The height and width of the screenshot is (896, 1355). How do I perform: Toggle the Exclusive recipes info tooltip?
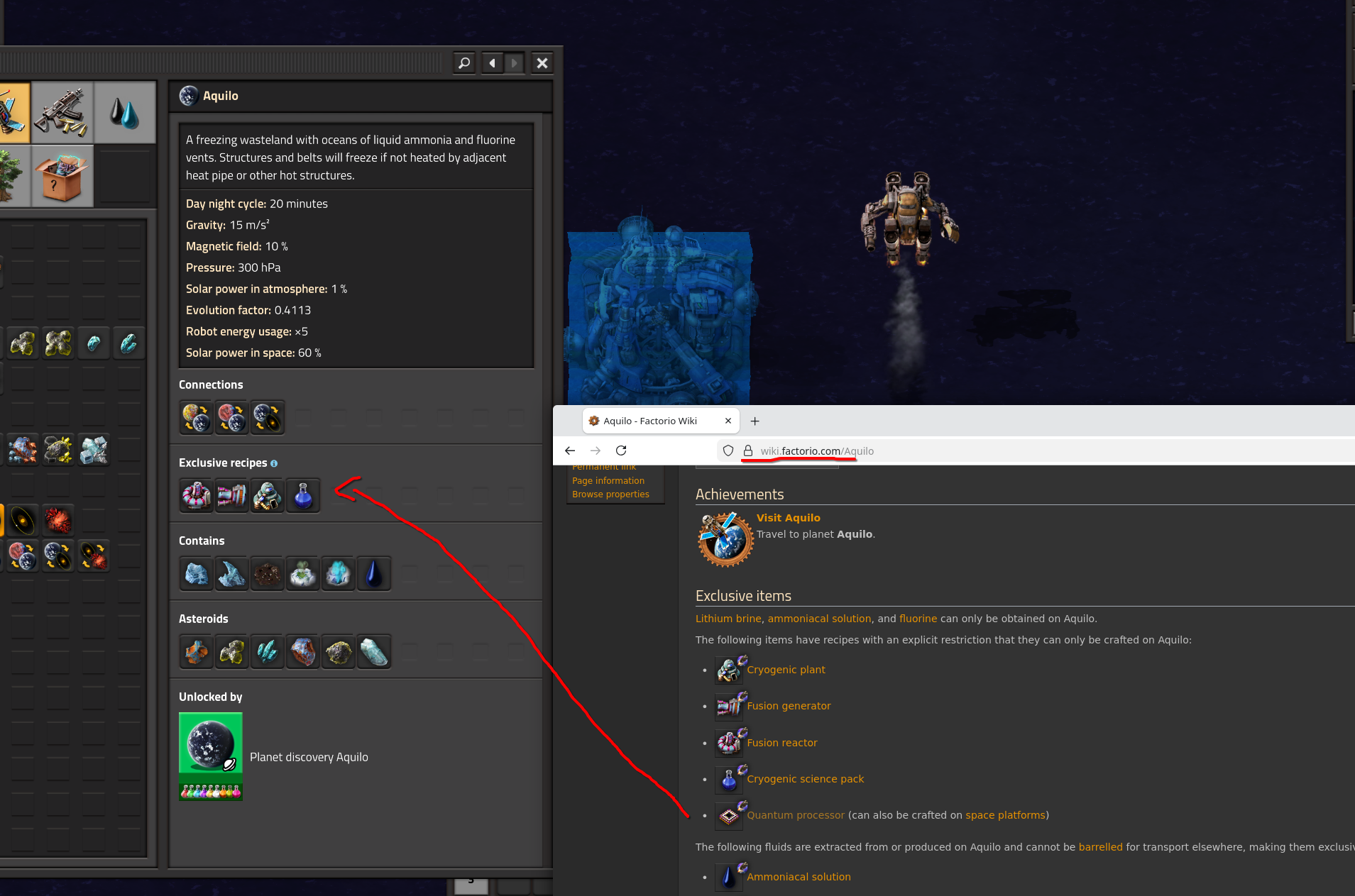click(x=274, y=463)
